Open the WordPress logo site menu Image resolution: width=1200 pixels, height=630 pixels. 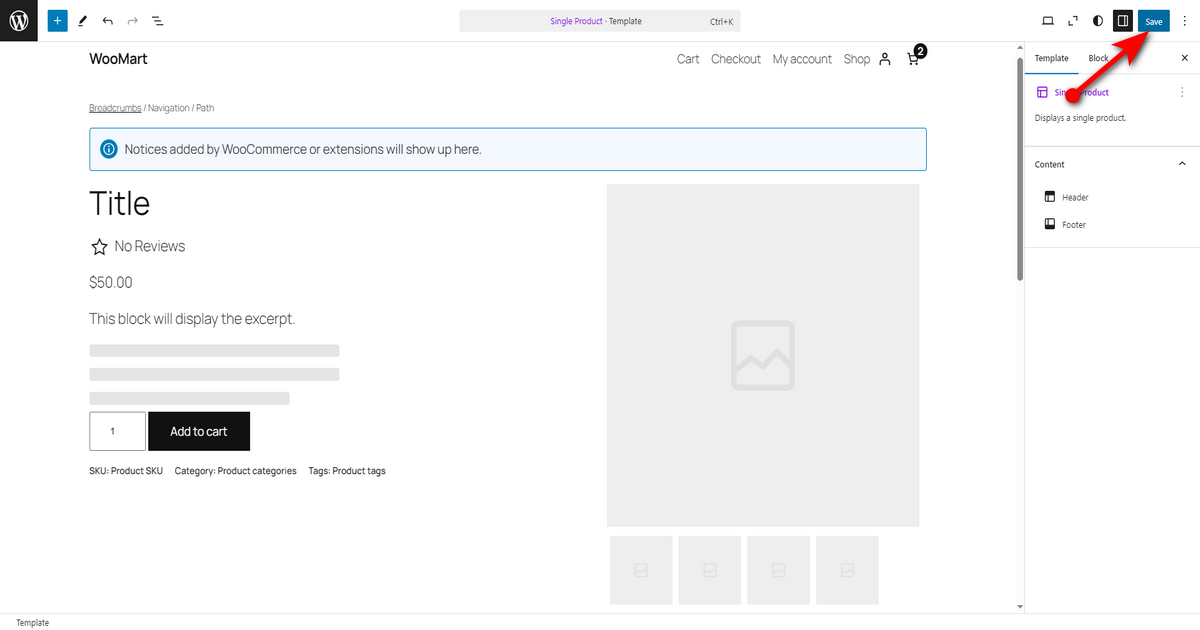point(19,20)
